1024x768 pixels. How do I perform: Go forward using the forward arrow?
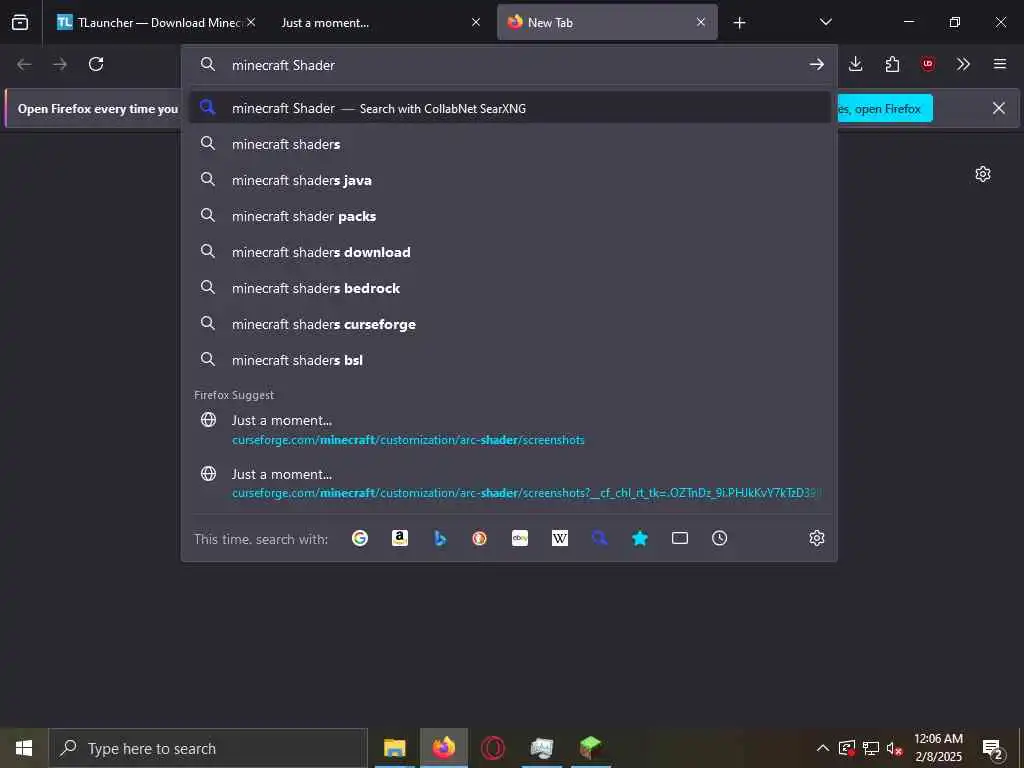point(60,64)
